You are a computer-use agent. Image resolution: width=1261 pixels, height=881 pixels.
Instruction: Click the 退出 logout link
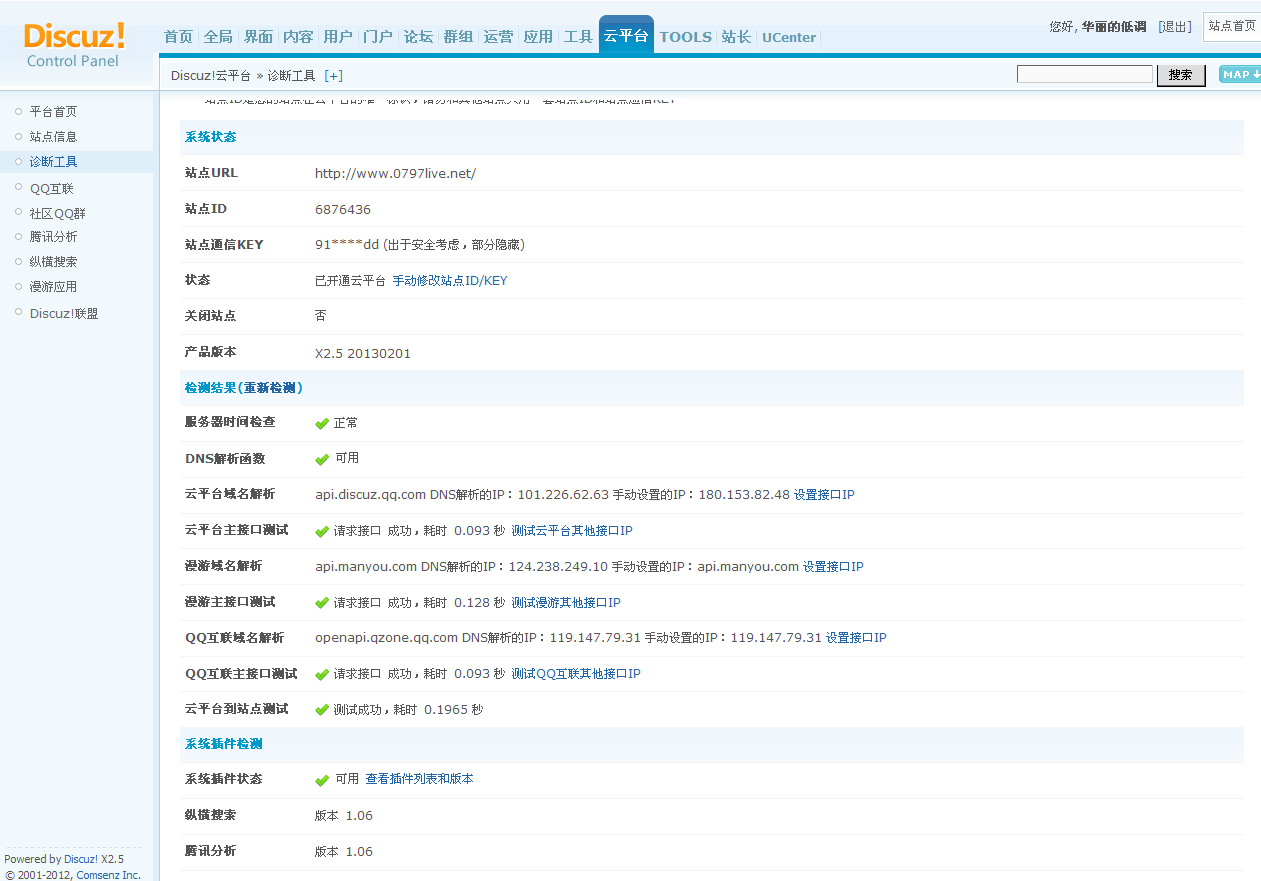click(1175, 27)
